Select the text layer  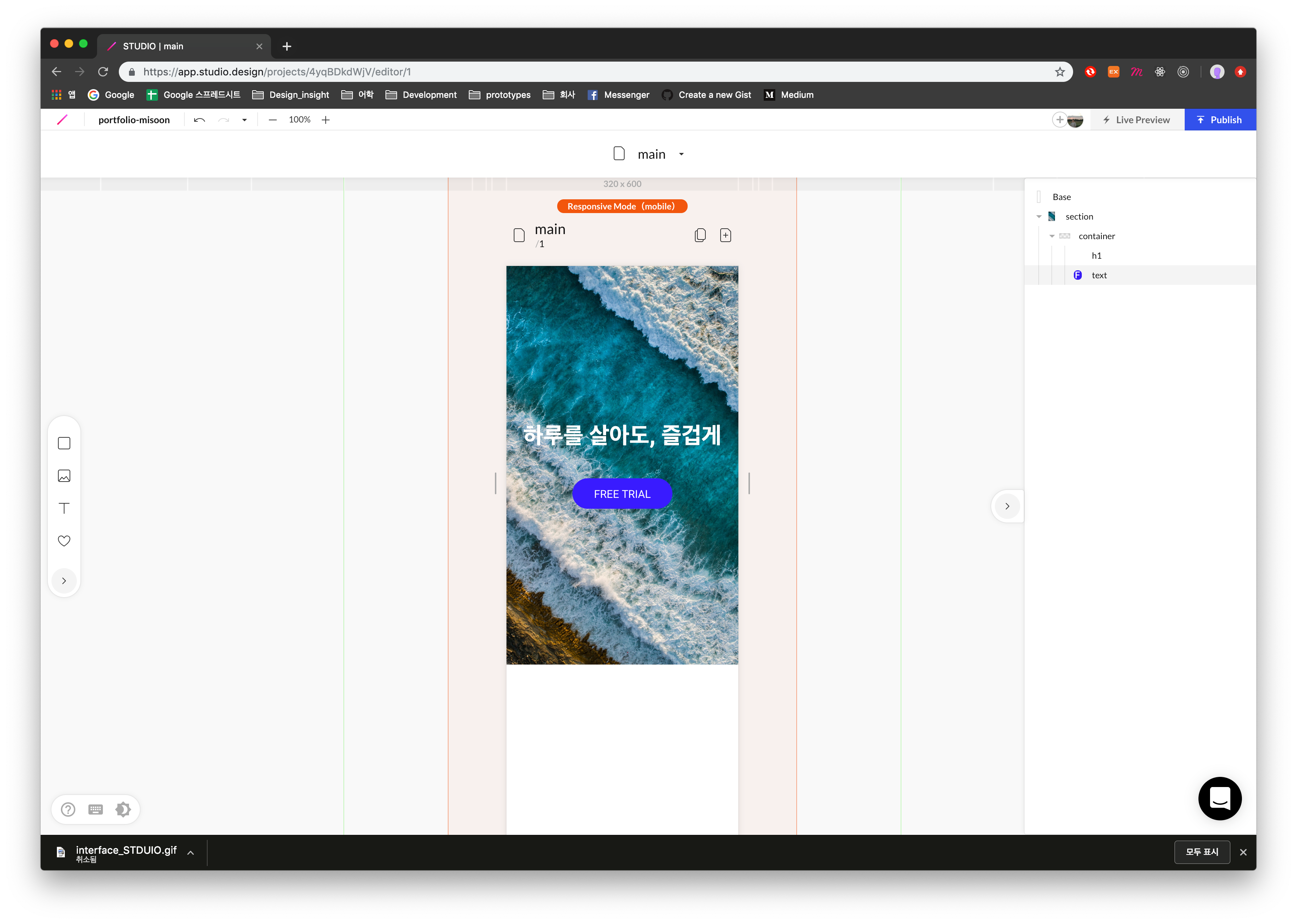click(1140, 275)
